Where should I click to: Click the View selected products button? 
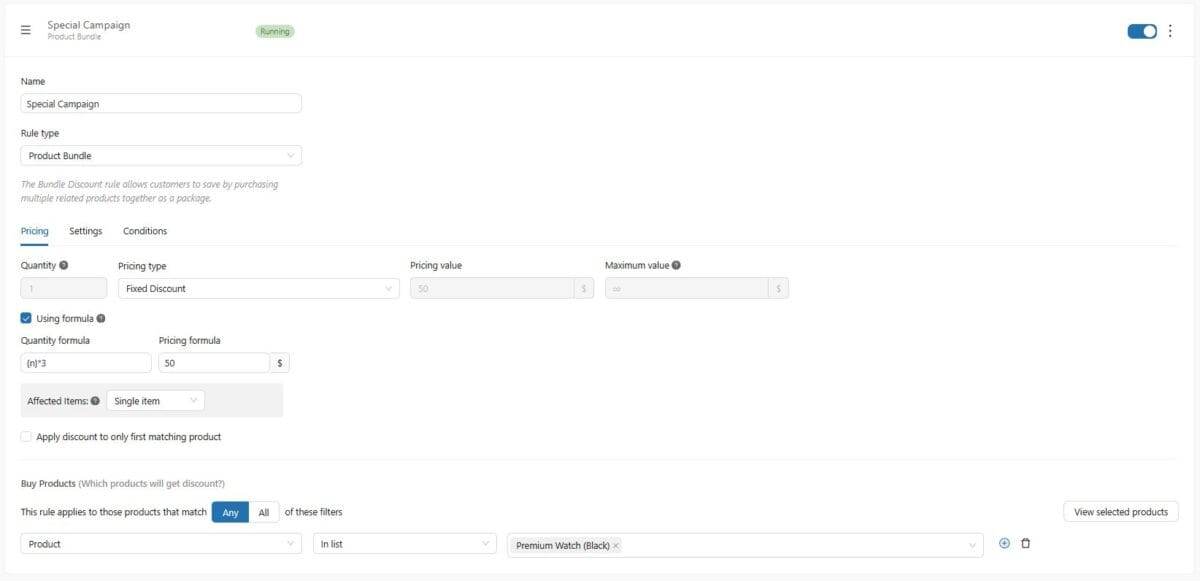pos(1120,512)
